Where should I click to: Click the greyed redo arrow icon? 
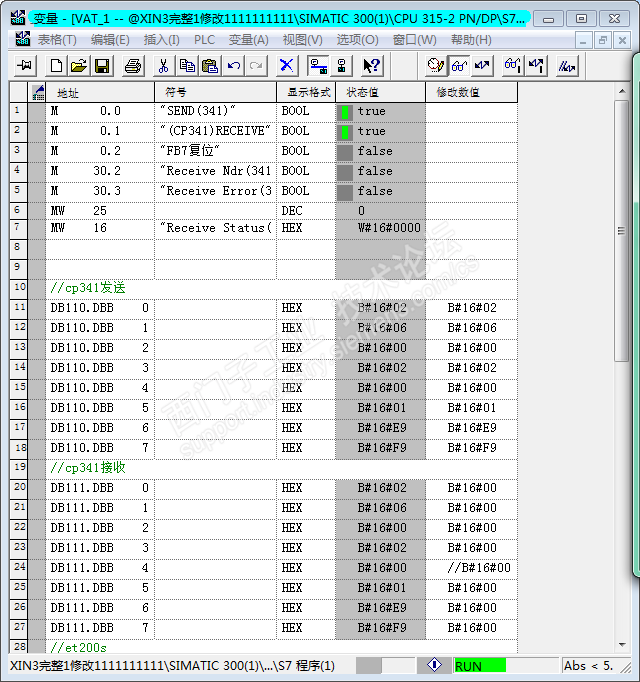click(x=256, y=66)
